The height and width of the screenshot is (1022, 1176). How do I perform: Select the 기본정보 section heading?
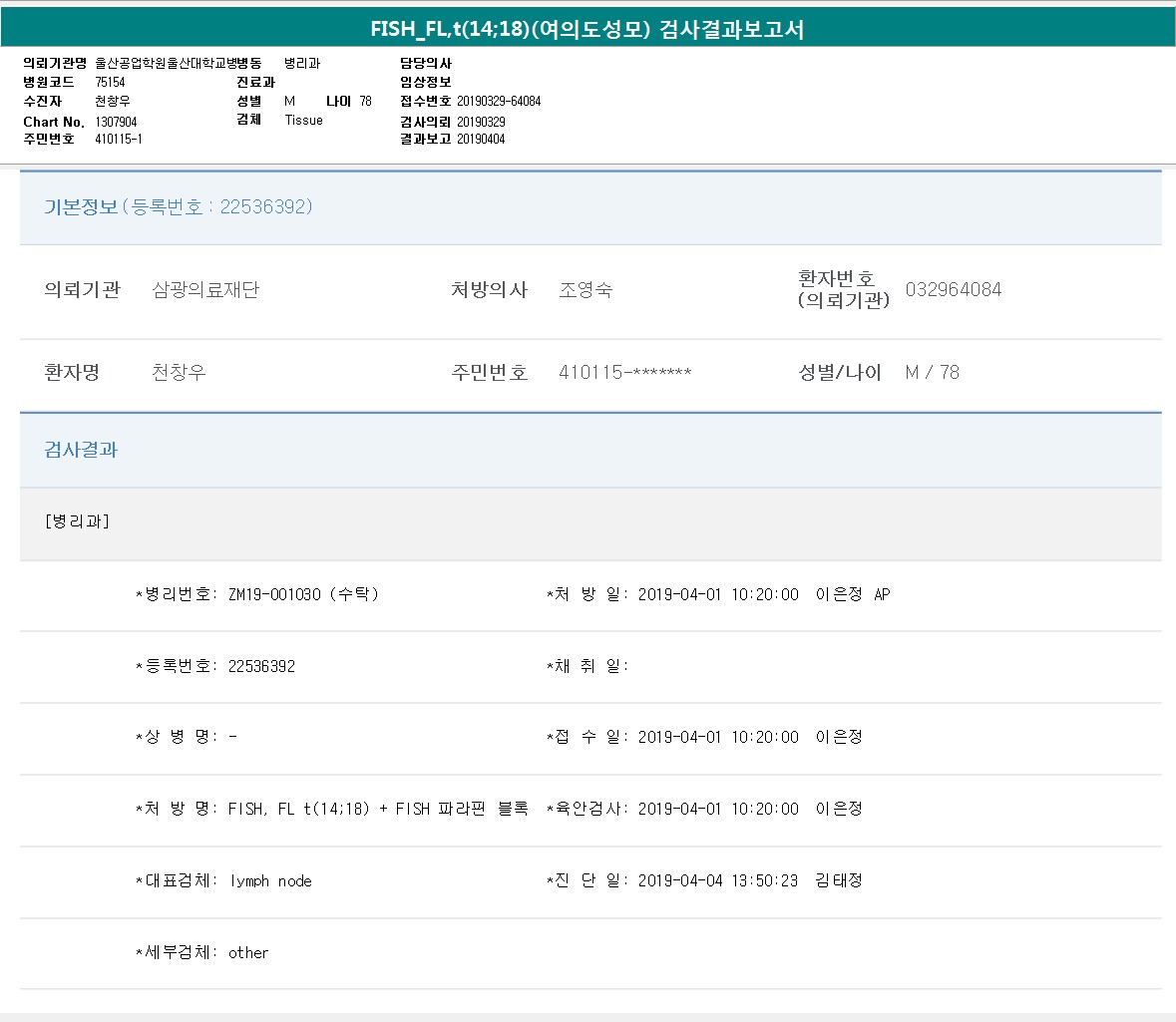pyautogui.click(x=80, y=207)
